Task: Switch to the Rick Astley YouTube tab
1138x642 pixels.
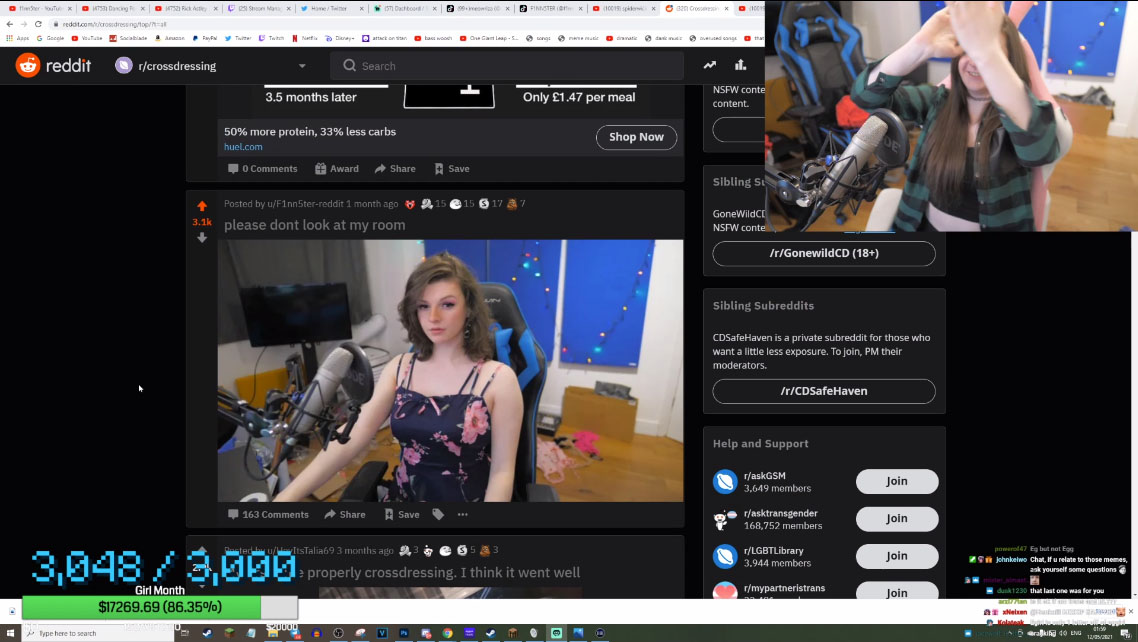Action: point(186,9)
